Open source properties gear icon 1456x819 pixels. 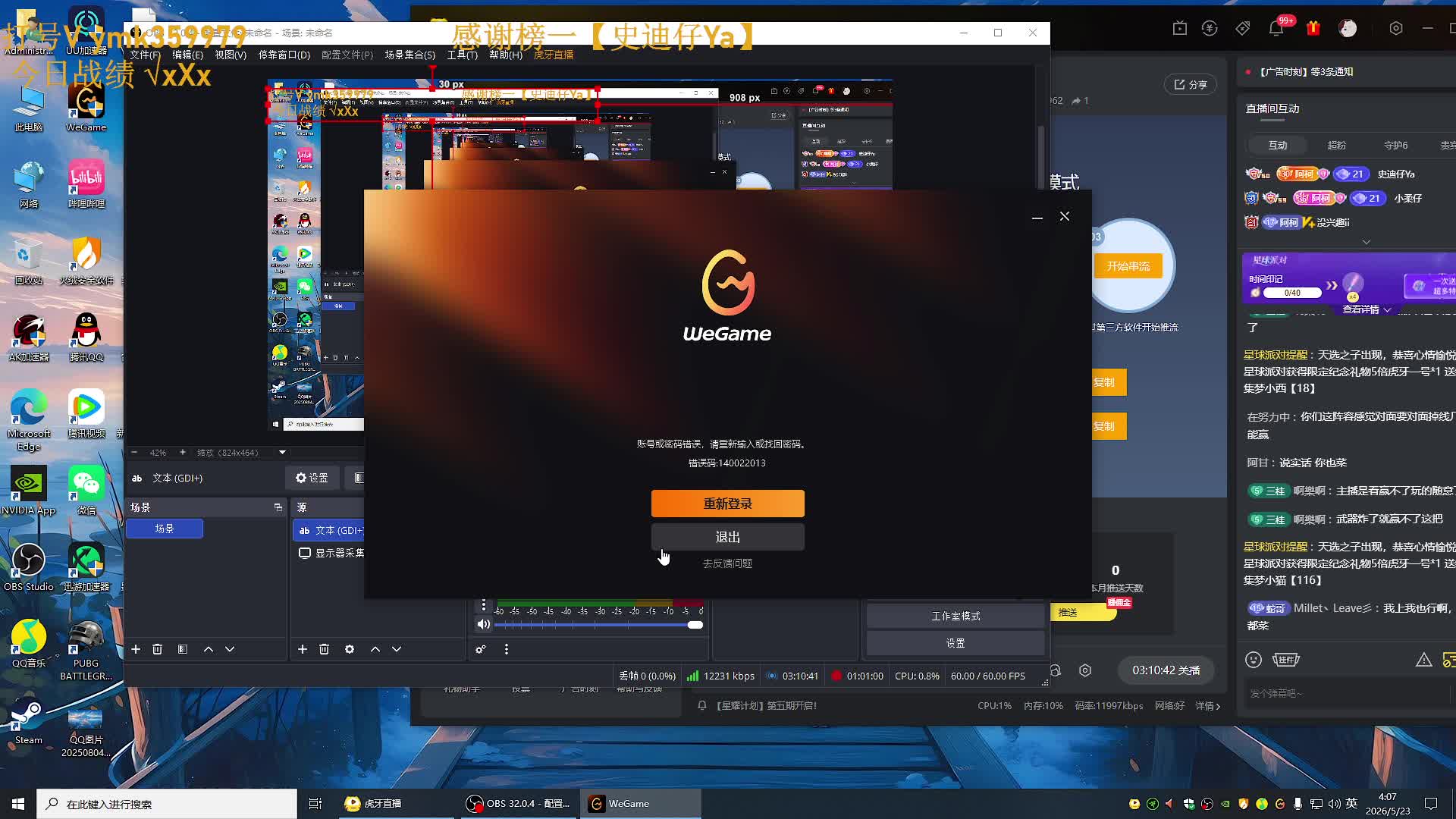[x=350, y=649]
